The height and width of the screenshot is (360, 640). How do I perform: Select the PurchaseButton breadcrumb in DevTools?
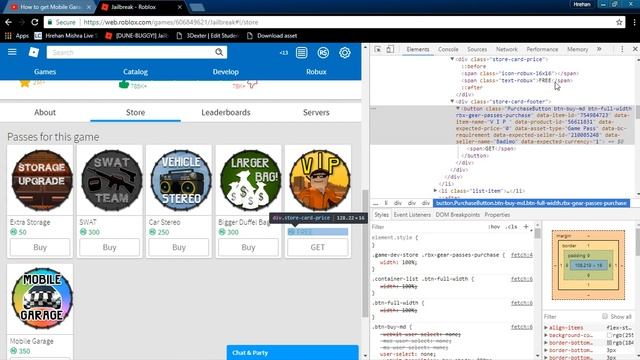tap(531, 203)
